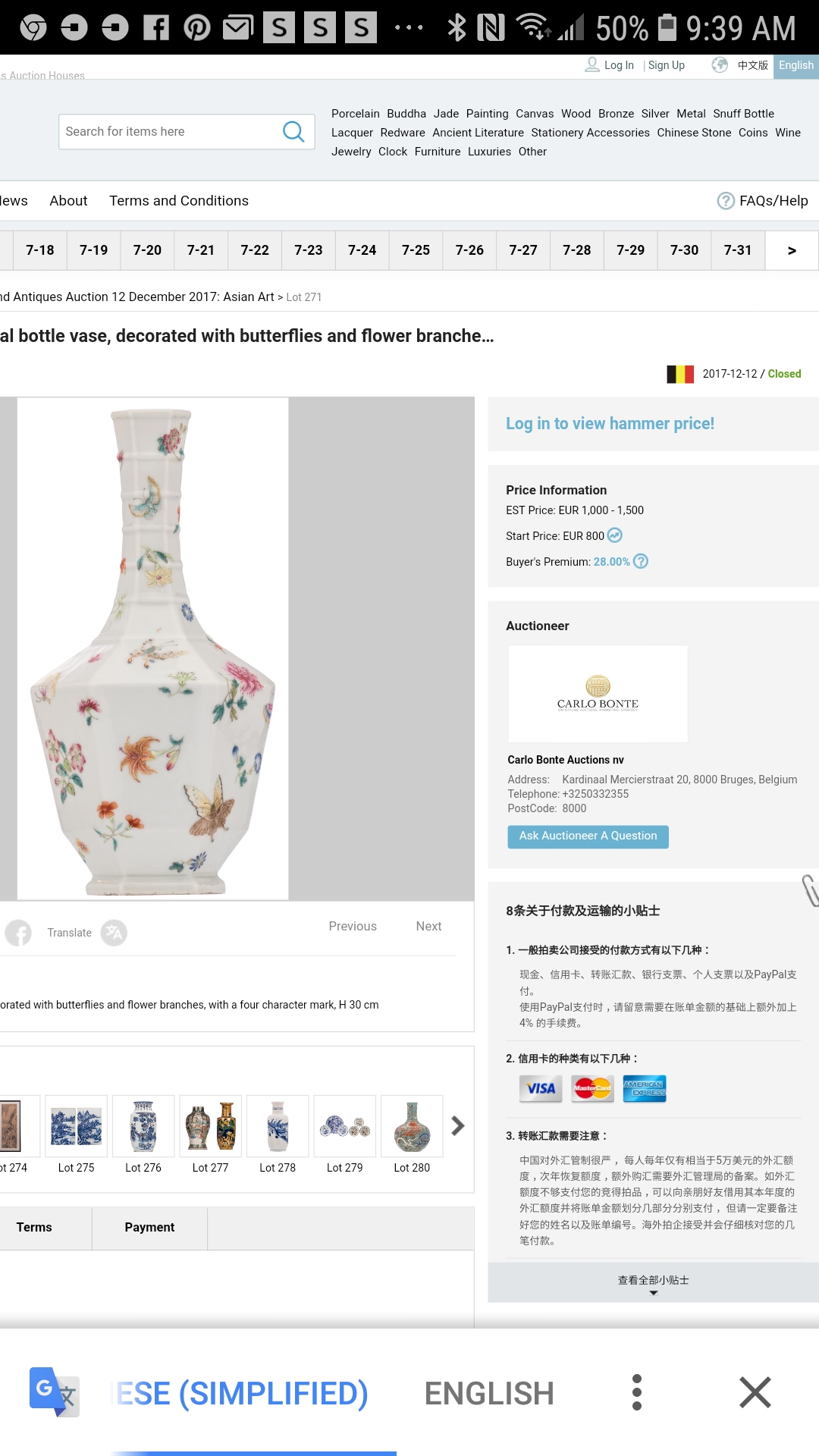Viewport: 819px width, 1456px height.
Task: Click Log in to view hammer price
Action: [x=610, y=424]
